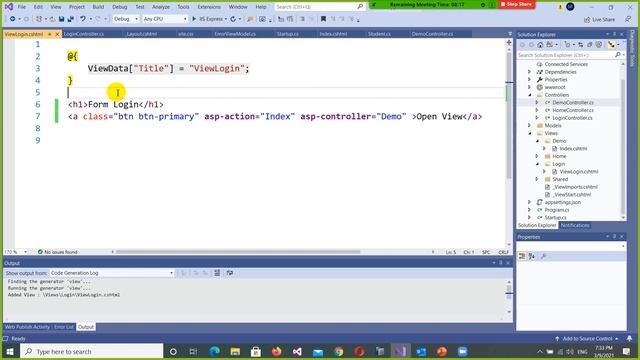This screenshot has width=640, height=360.
Task: Click the editor vertical scrollbar
Action: pyautogui.click(x=509, y=115)
